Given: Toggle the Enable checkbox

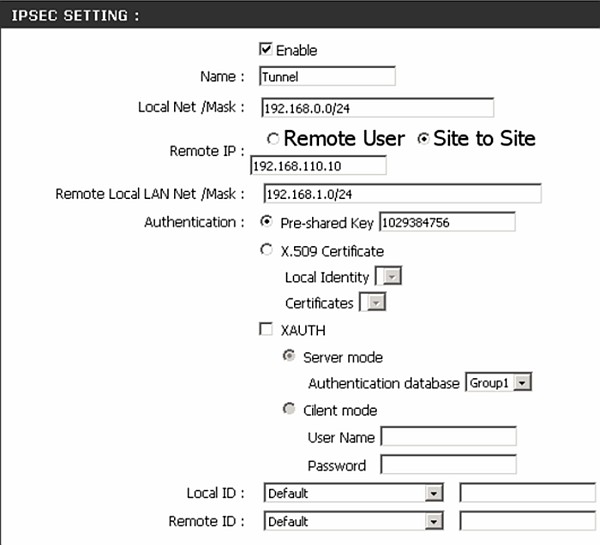Looking at the screenshot, I should pos(265,50).
